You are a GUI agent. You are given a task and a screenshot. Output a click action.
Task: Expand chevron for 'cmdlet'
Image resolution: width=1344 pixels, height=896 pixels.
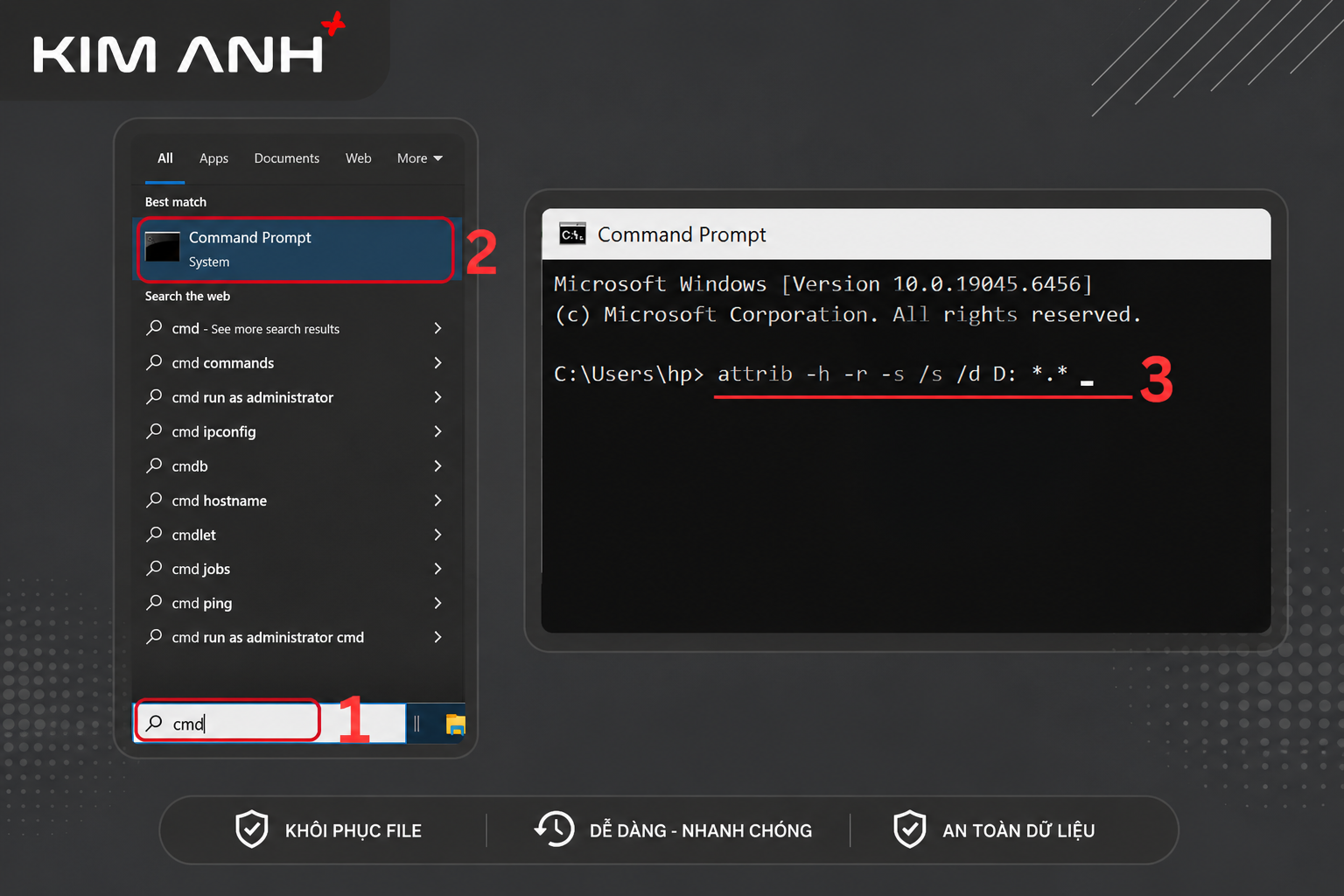[x=437, y=535]
